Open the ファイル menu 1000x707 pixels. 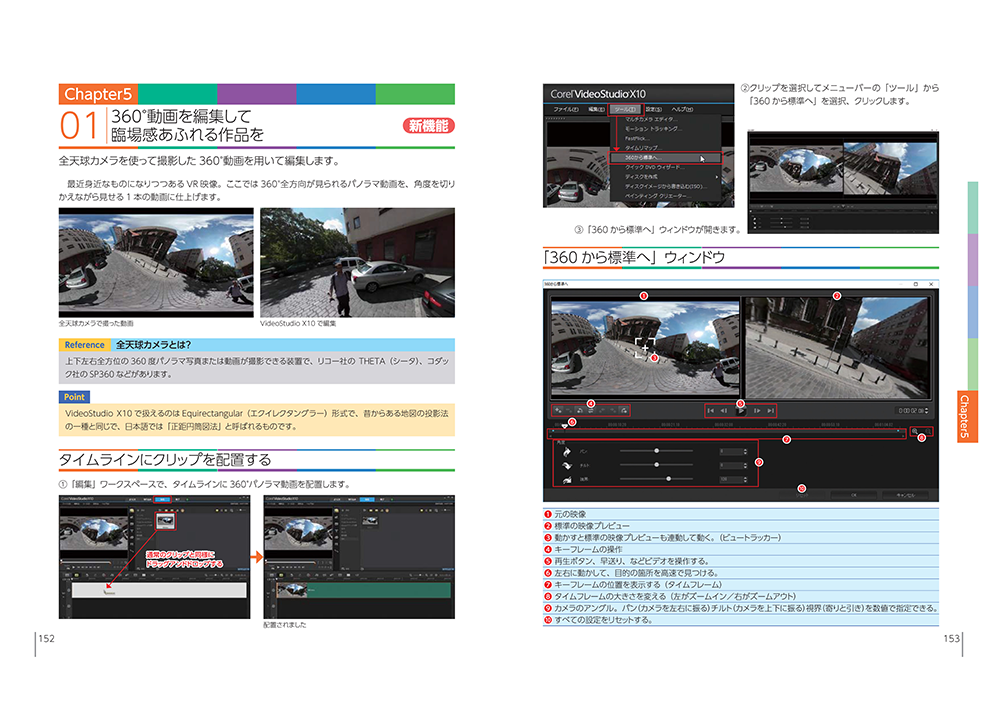[x=565, y=108]
